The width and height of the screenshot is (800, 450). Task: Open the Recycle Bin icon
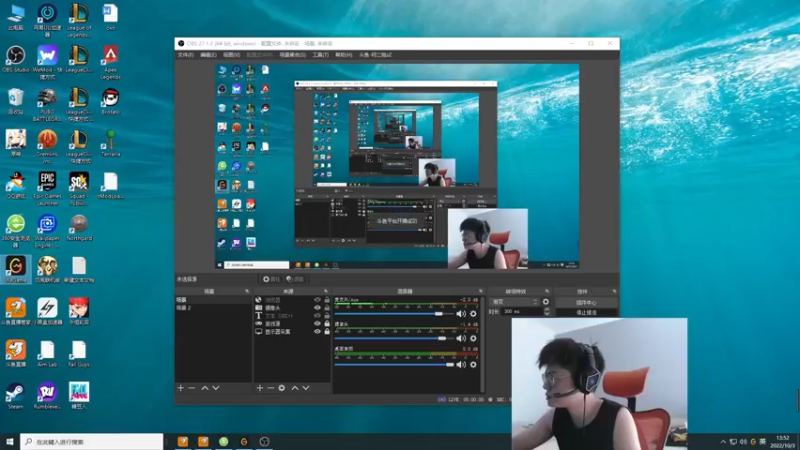coord(15,101)
